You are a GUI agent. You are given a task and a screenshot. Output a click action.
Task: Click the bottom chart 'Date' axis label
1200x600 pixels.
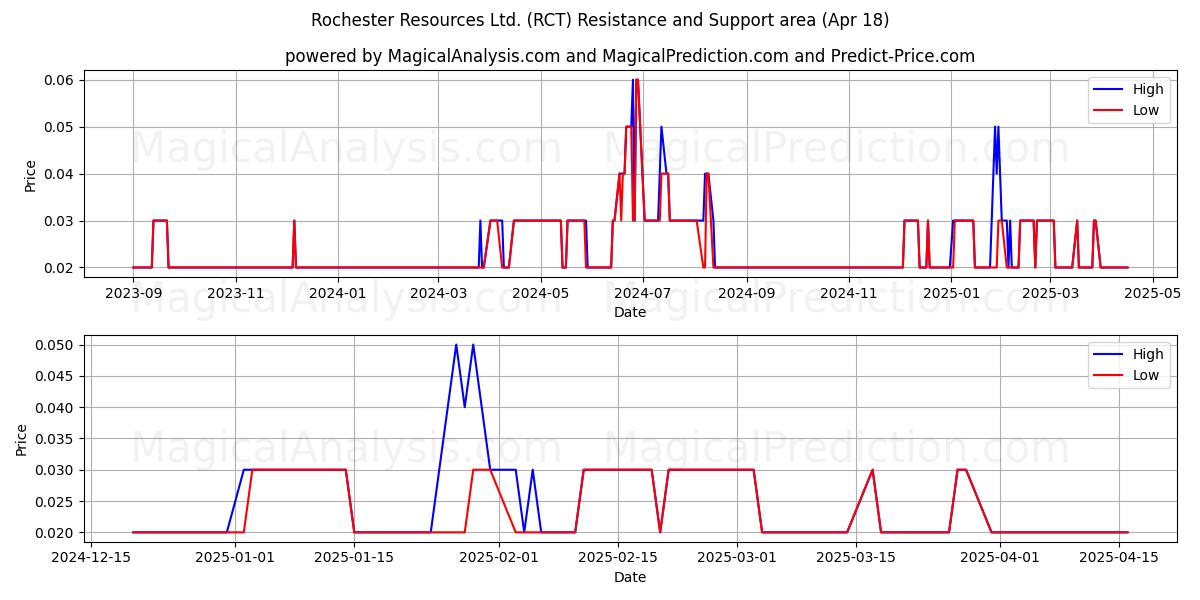click(x=630, y=577)
